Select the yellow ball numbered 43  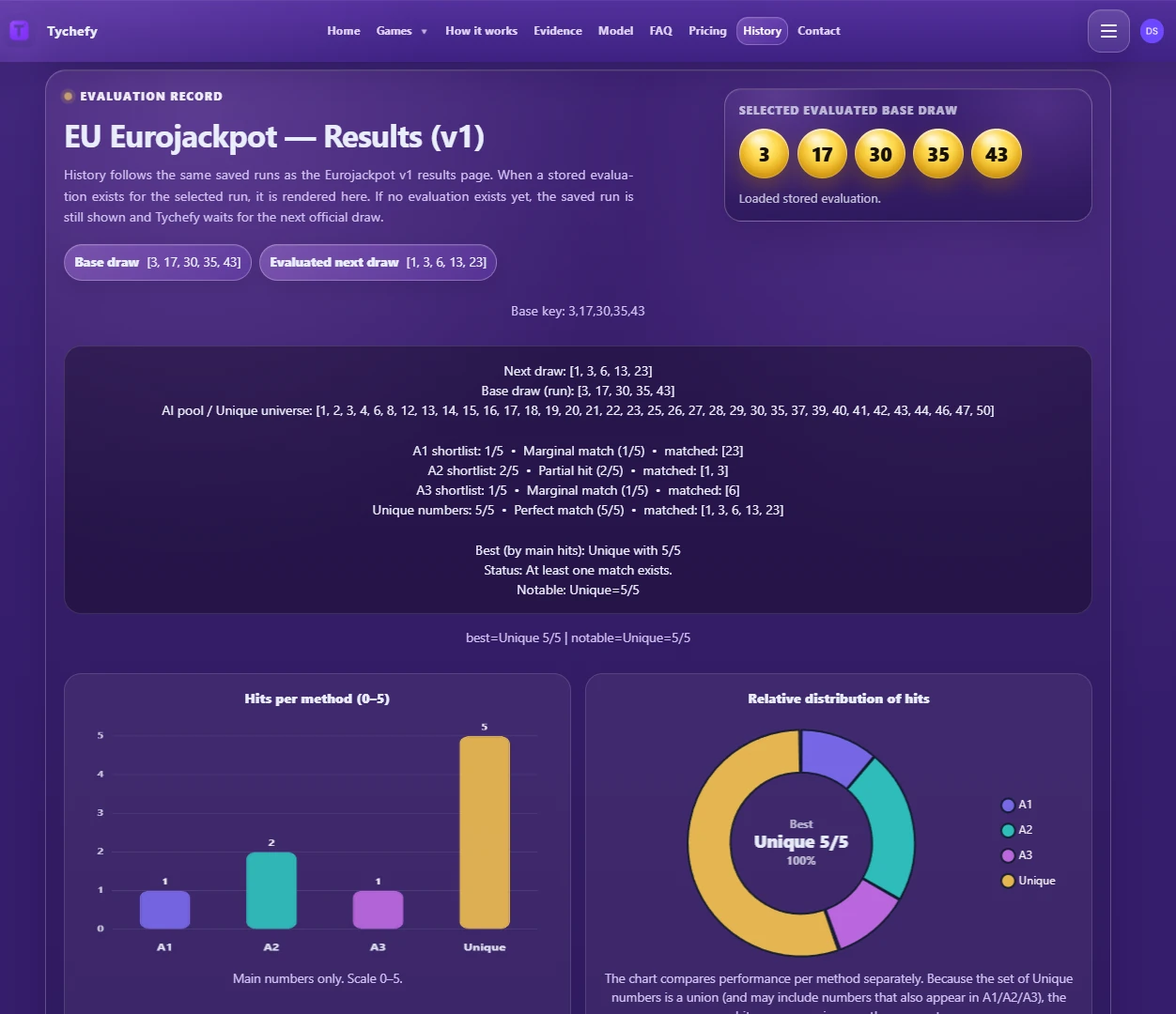tap(997, 154)
